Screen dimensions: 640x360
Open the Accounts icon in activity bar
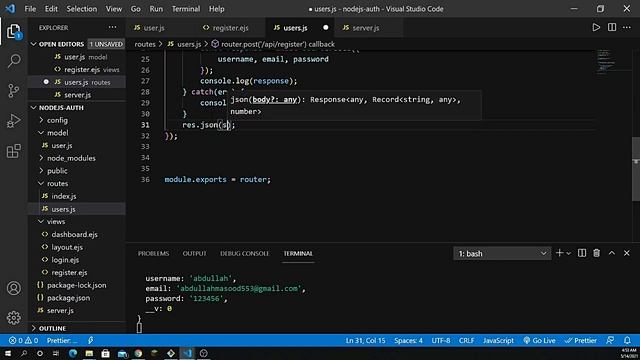coord(14,288)
